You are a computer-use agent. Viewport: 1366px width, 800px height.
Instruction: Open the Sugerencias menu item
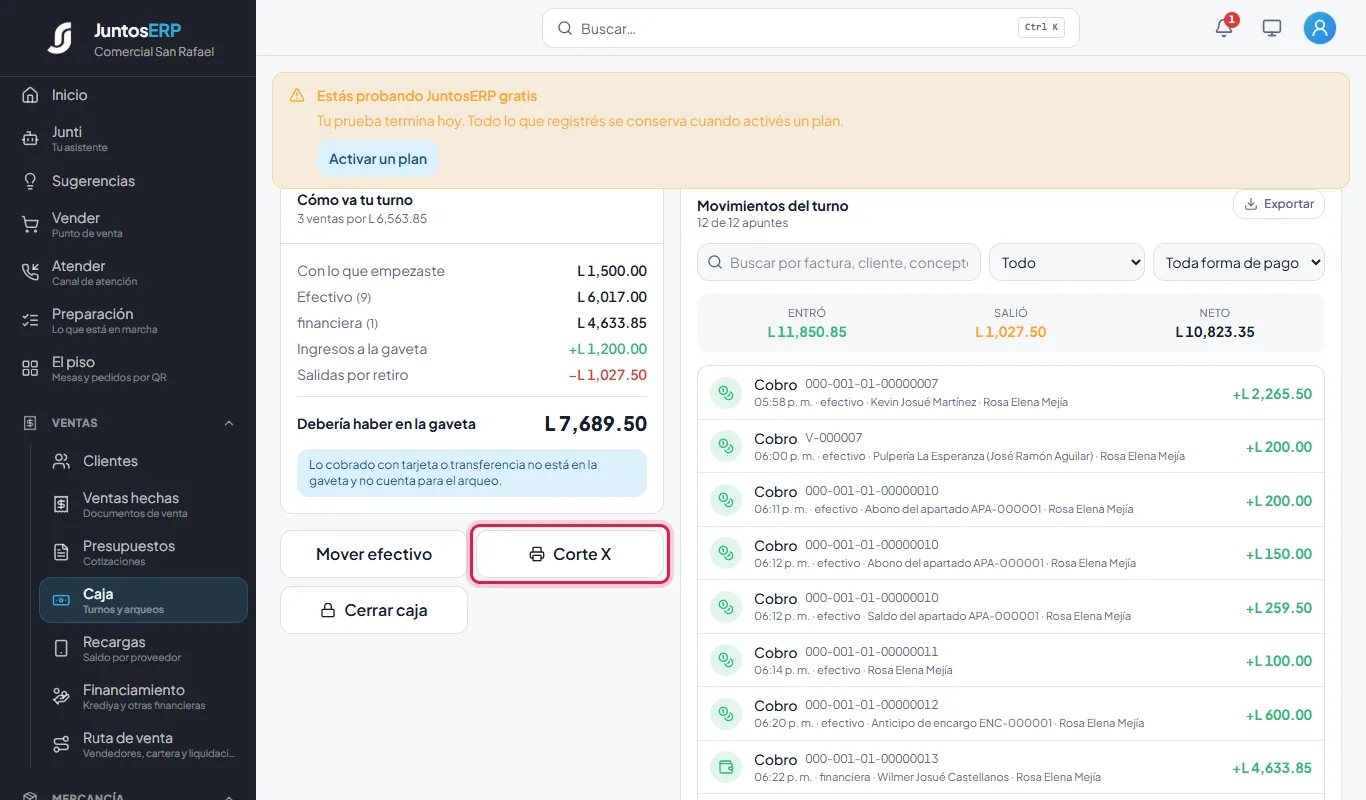point(128,181)
